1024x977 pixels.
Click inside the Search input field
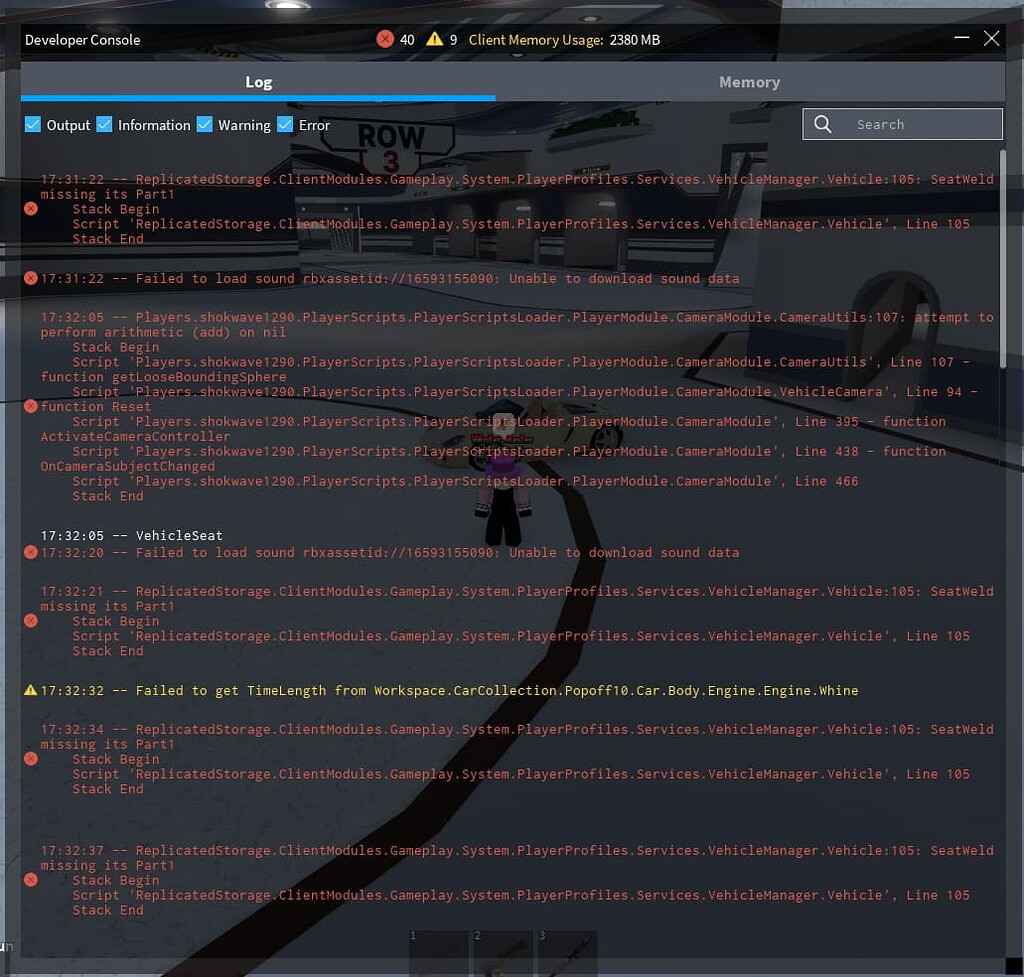click(x=920, y=124)
